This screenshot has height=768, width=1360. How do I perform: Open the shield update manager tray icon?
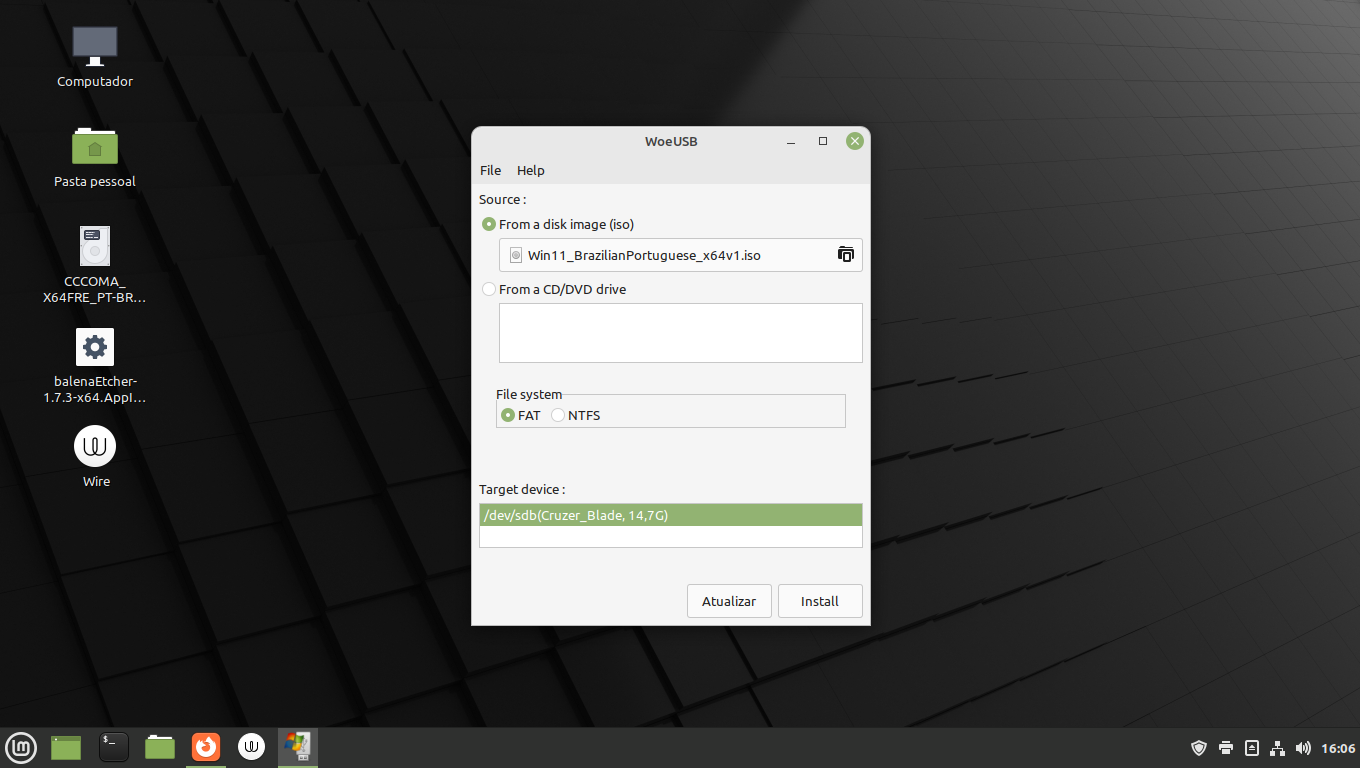pyautogui.click(x=1200, y=748)
